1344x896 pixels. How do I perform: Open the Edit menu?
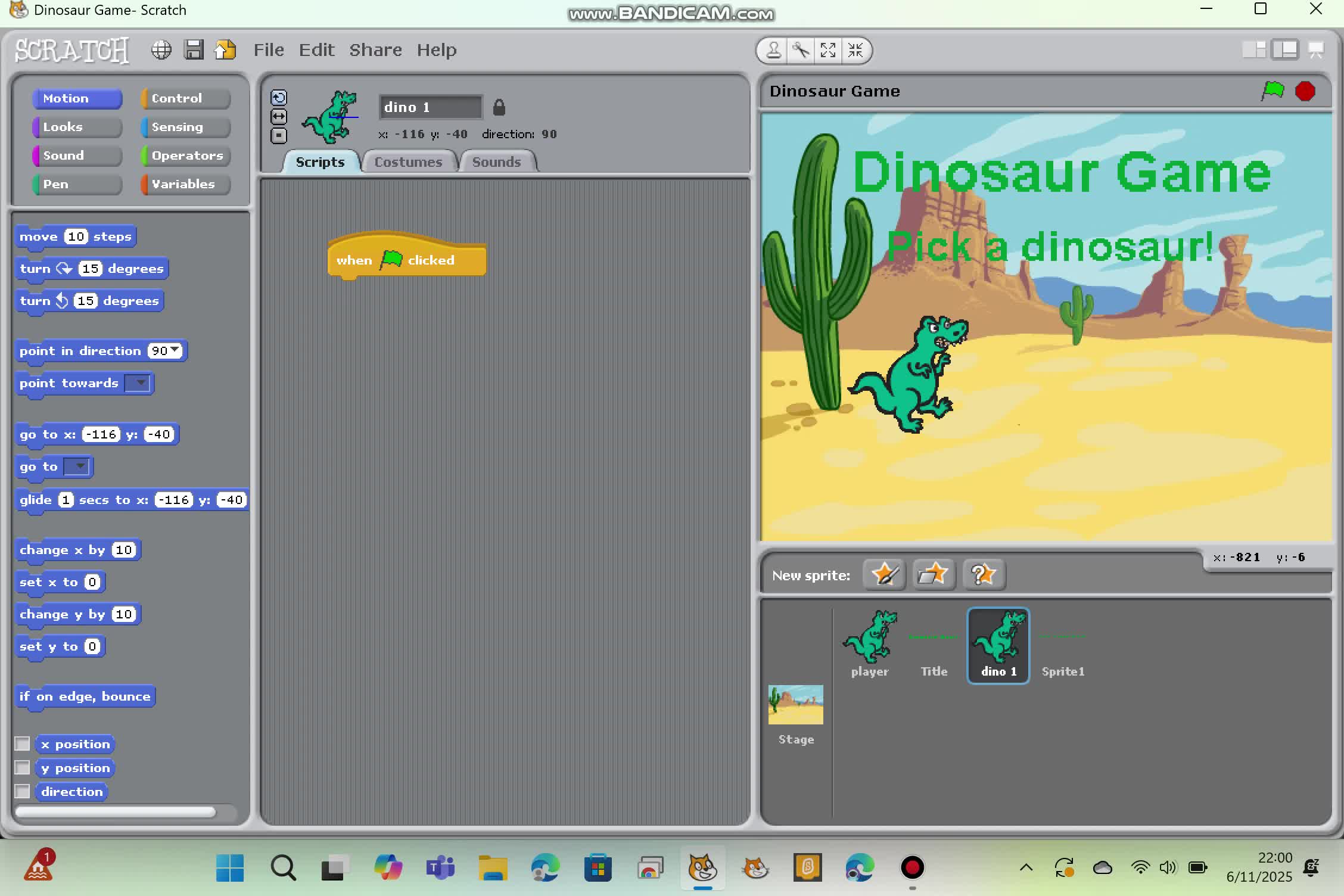[316, 50]
